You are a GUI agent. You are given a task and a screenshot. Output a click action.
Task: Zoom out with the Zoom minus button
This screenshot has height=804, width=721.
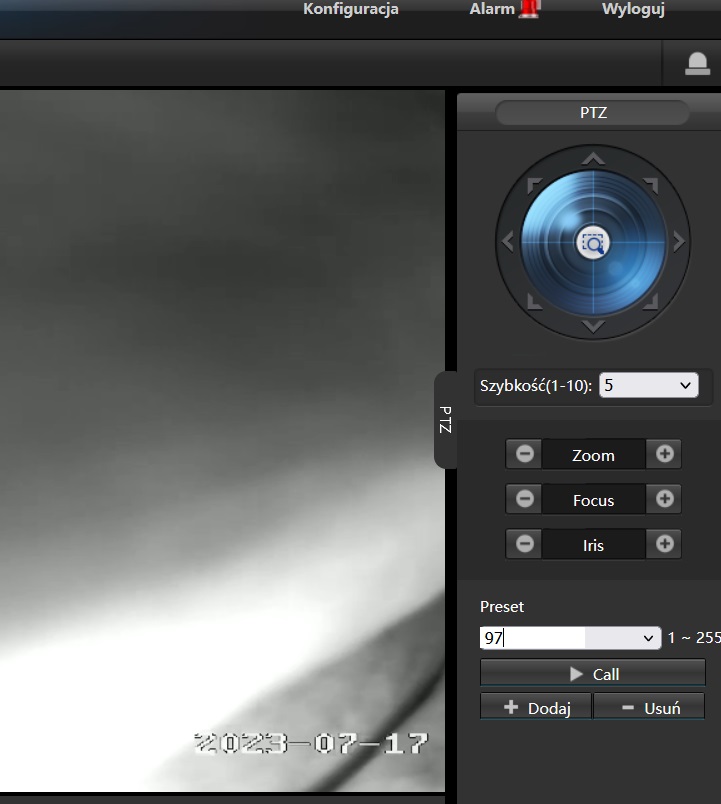tap(524, 454)
